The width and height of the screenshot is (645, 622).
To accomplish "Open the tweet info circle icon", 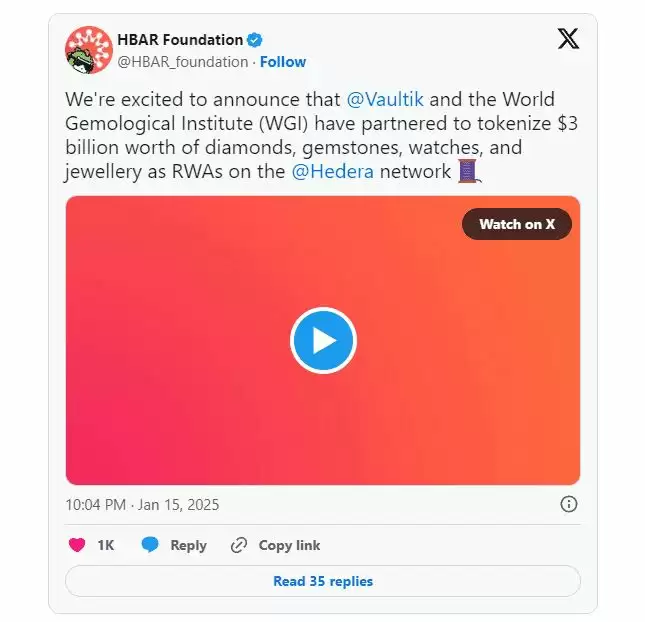I will click(568, 504).
